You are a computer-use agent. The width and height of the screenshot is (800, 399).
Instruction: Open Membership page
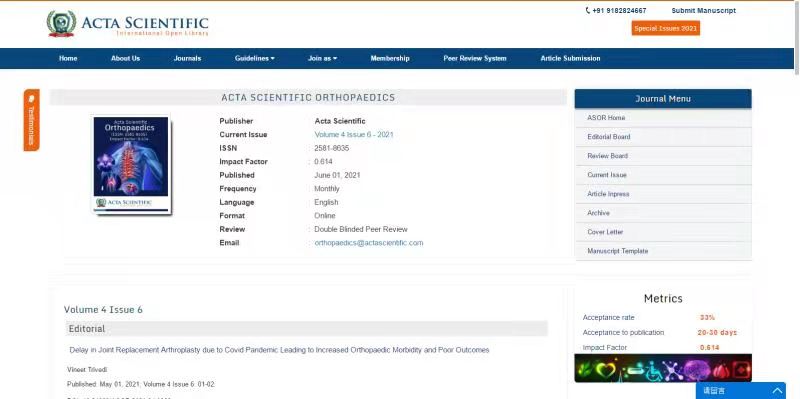(390, 59)
